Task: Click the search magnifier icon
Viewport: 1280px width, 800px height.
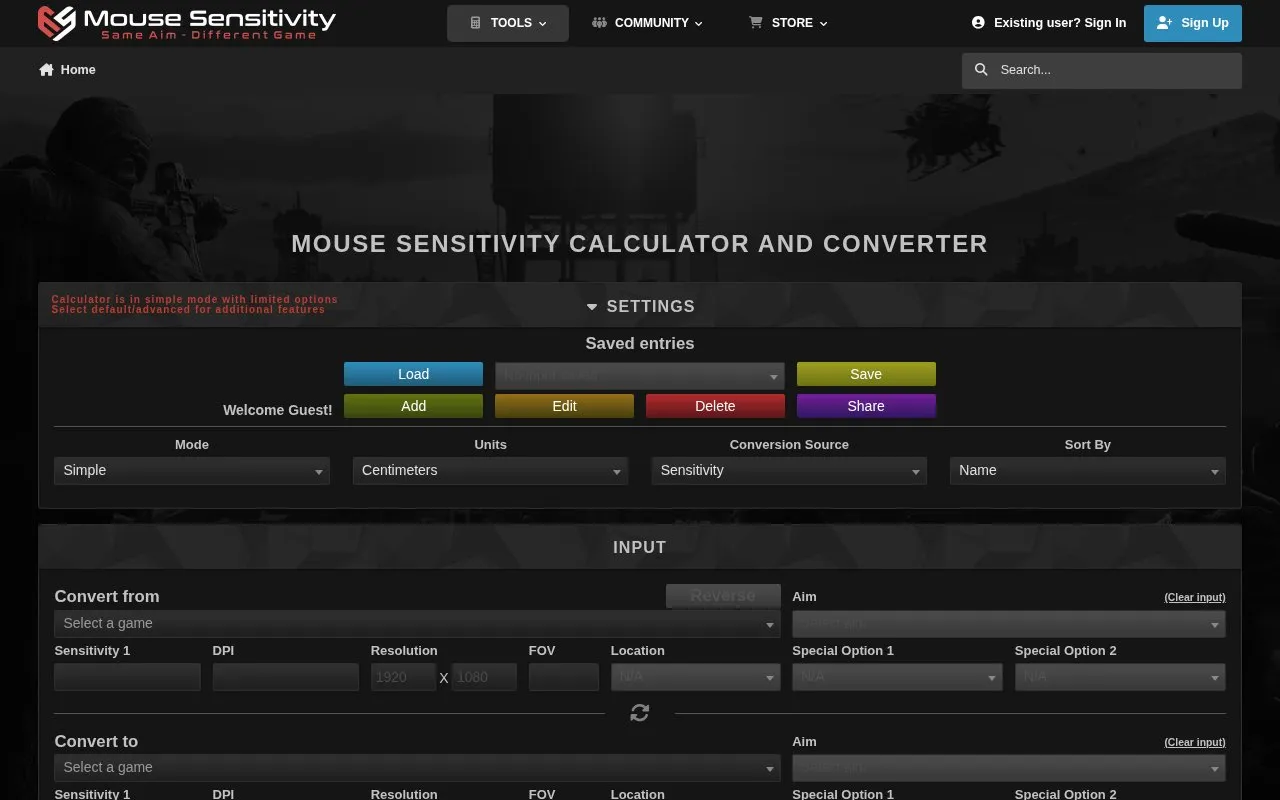Action: (981, 69)
